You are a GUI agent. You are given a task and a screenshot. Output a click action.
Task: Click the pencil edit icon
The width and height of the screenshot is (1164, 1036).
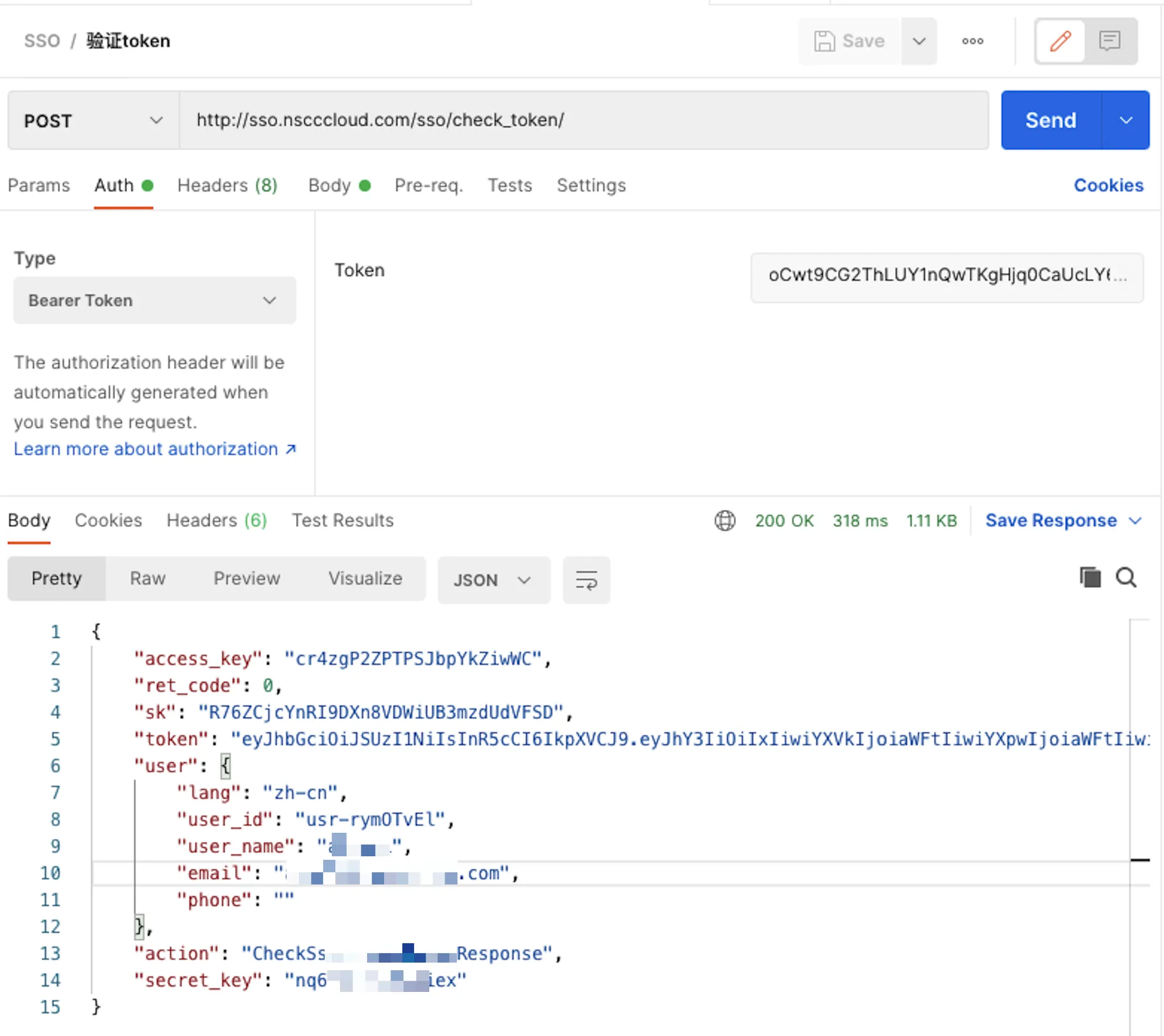point(1060,41)
